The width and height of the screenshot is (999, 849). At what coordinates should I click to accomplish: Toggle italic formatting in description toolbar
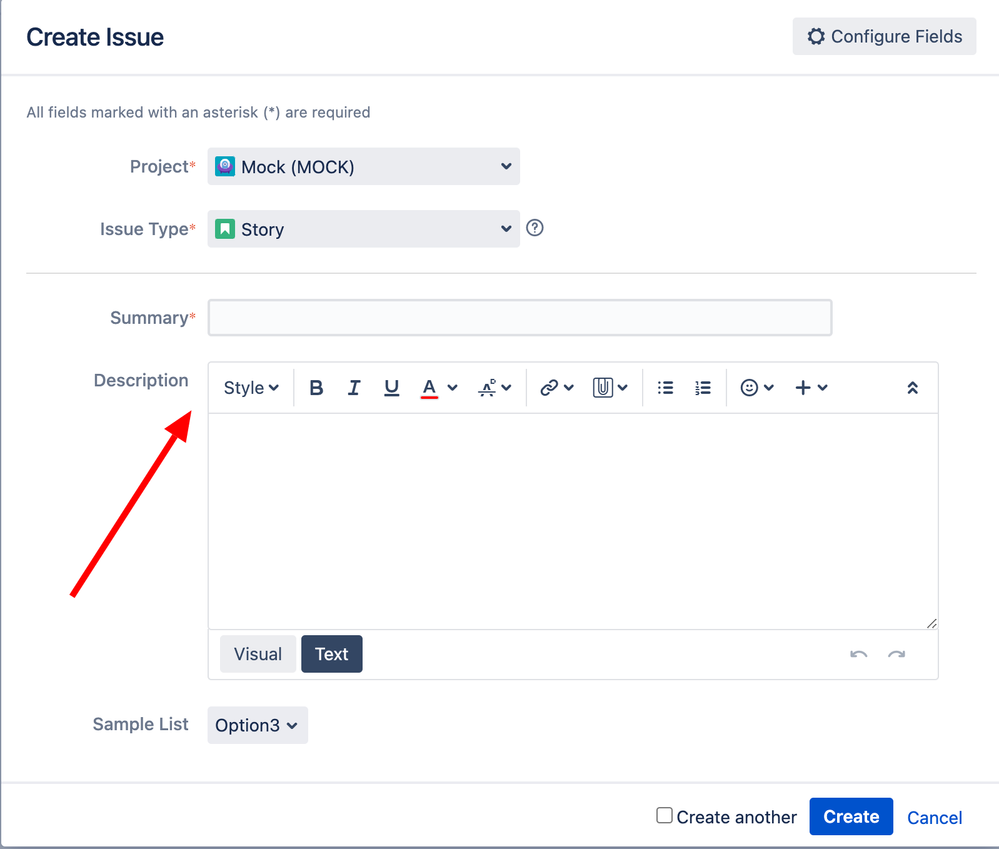pyautogui.click(x=354, y=388)
